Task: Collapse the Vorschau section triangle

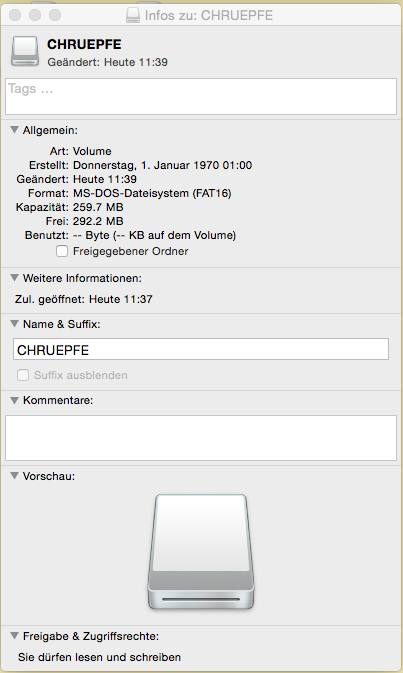Action: pos(15,476)
